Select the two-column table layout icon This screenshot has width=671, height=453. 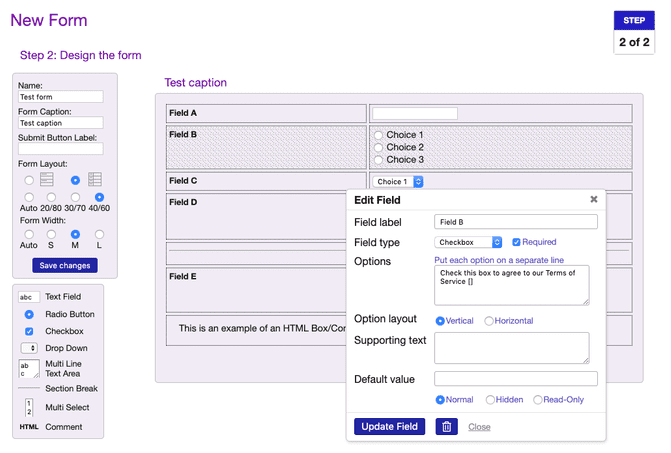point(95,179)
